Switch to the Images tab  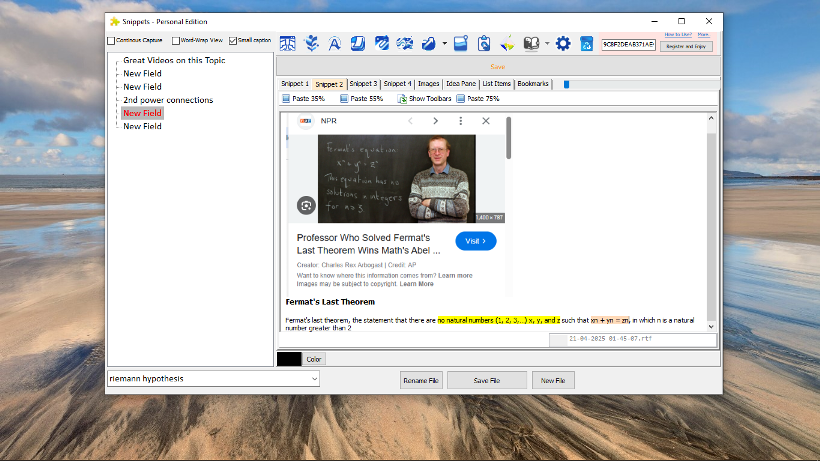428,84
